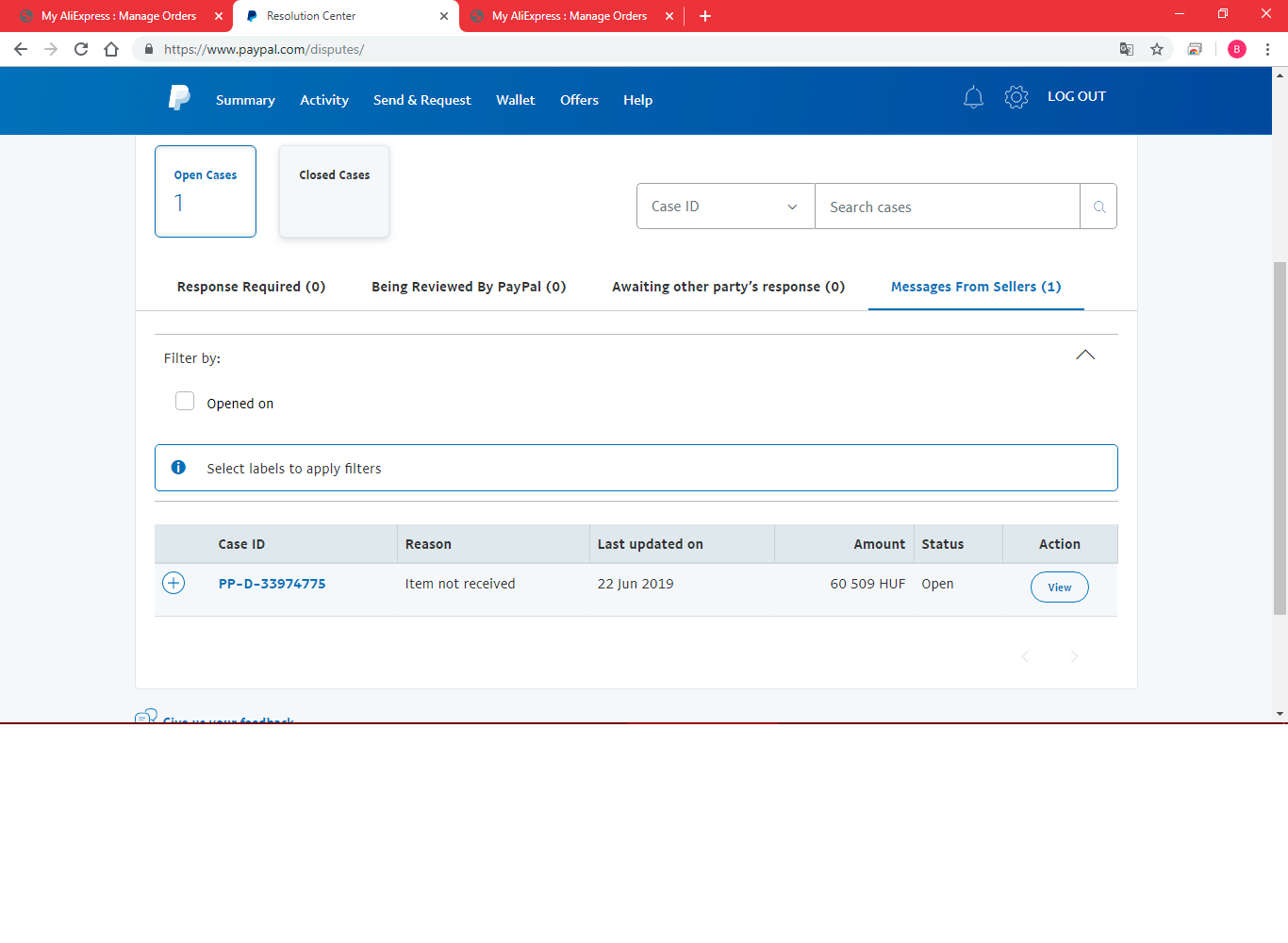Image resolution: width=1288 pixels, height=943 pixels.
Task: Switch to the second My AliExpress browser tab
Action: click(x=570, y=16)
